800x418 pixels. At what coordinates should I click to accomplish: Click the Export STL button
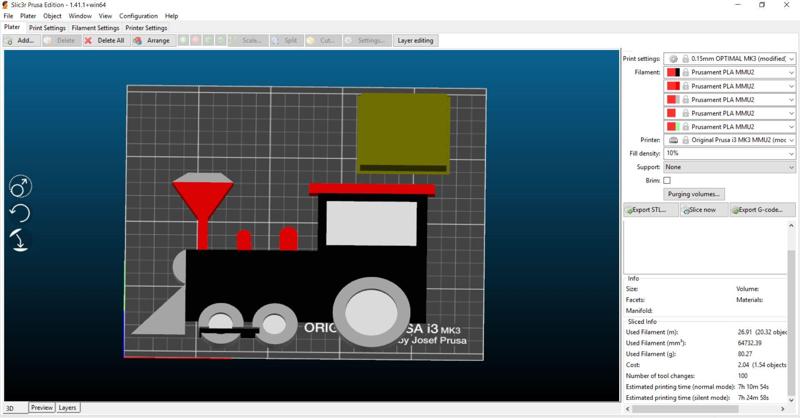pos(651,210)
